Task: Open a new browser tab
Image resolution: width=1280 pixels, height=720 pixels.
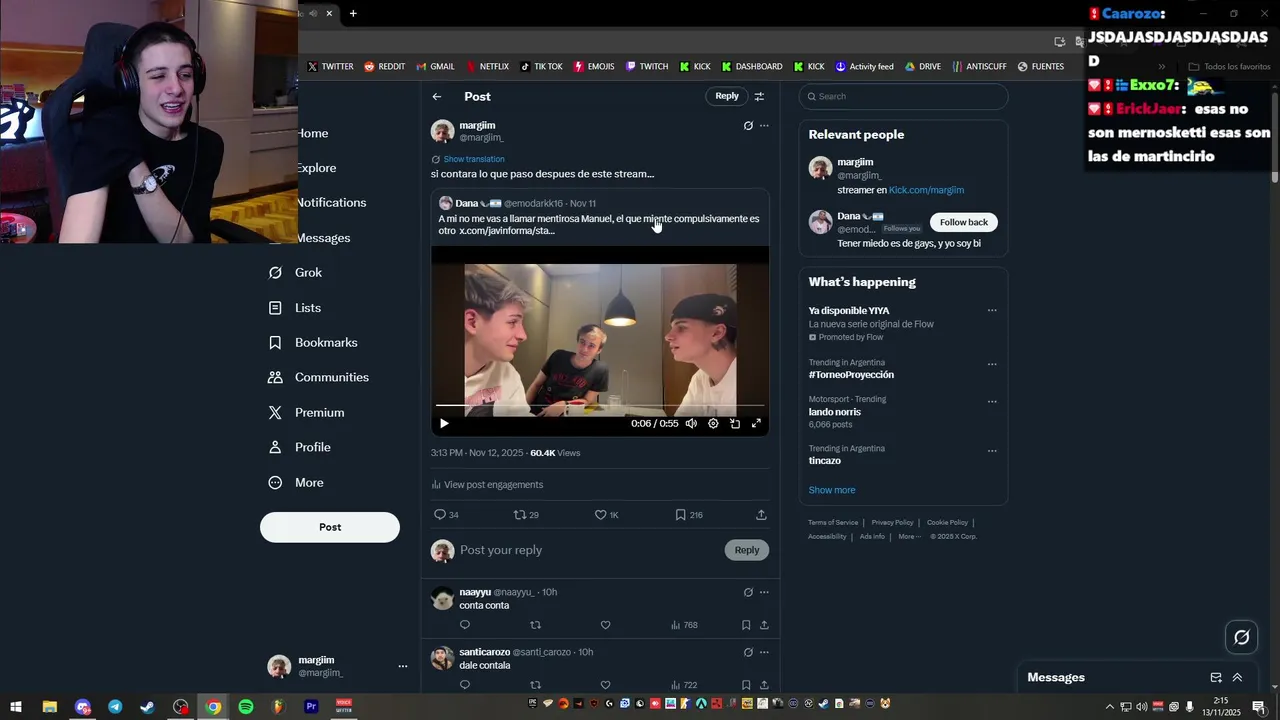Action: point(353,13)
